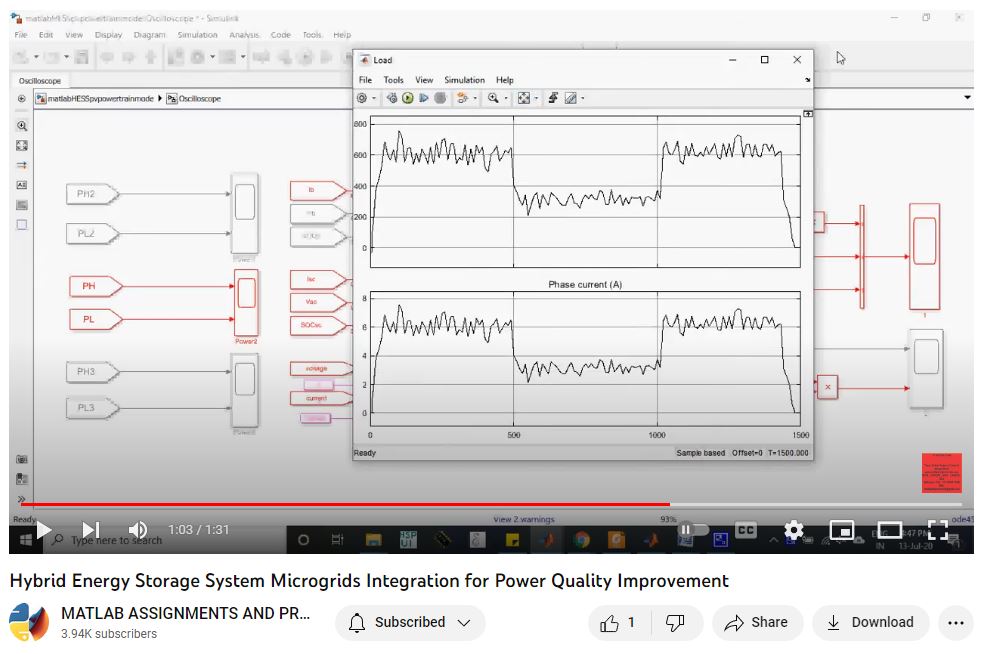
Task: Open scope configuration properties dropdown arrow
Action: tap(374, 98)
